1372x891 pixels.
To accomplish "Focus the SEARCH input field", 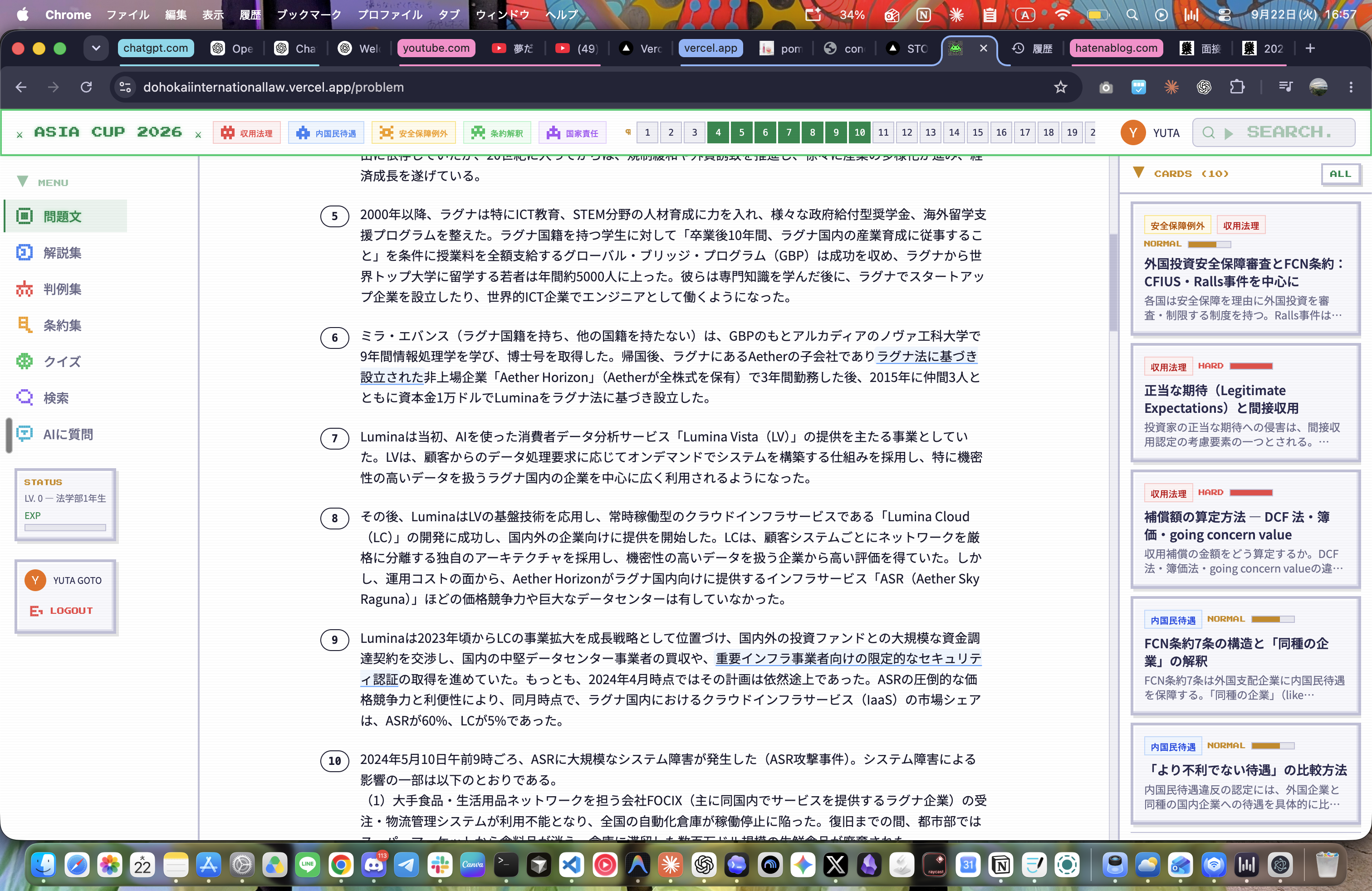I will (1274, 132).
